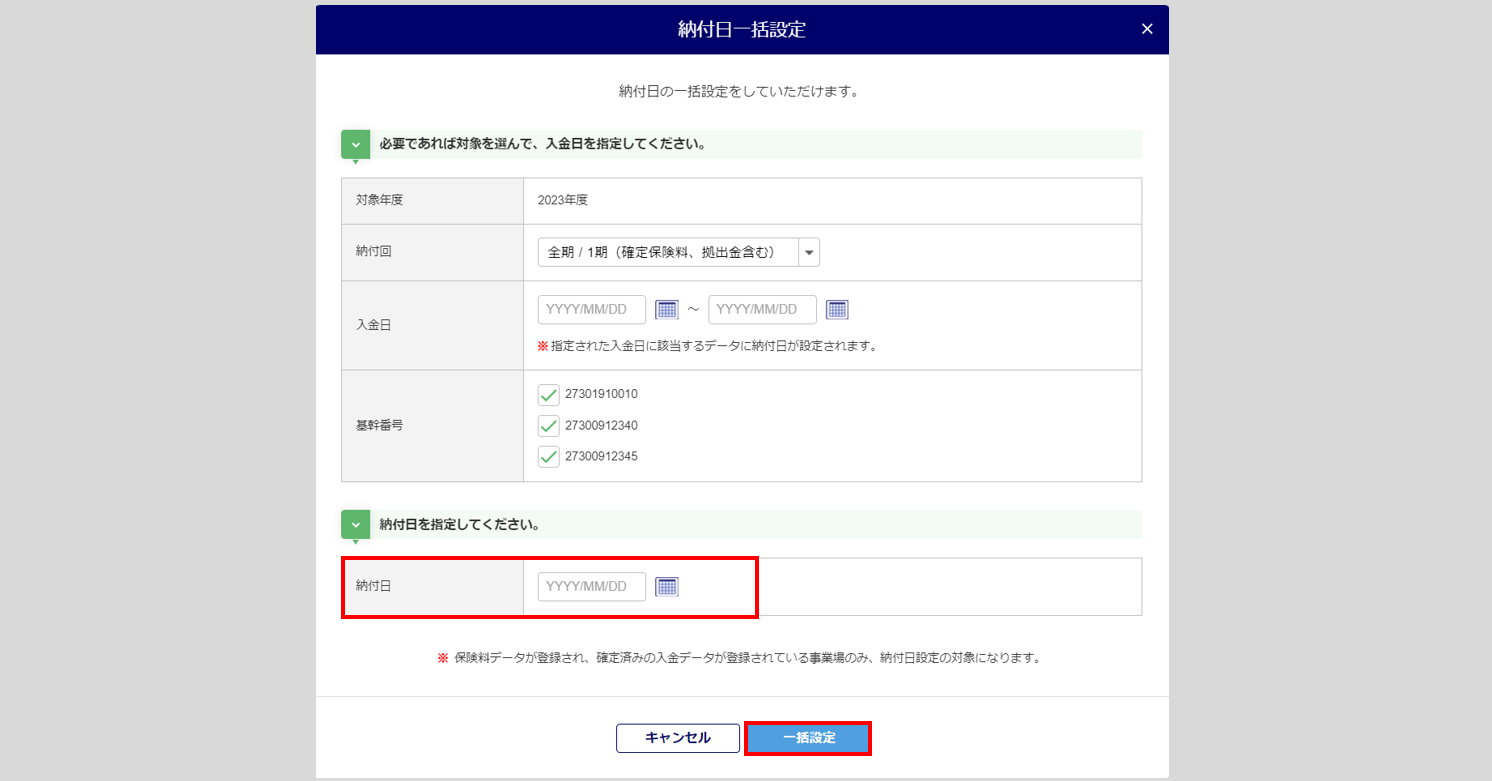Click the 一括設定 button
Viewport: 1492px width, 781px height.
coord(808,738)
